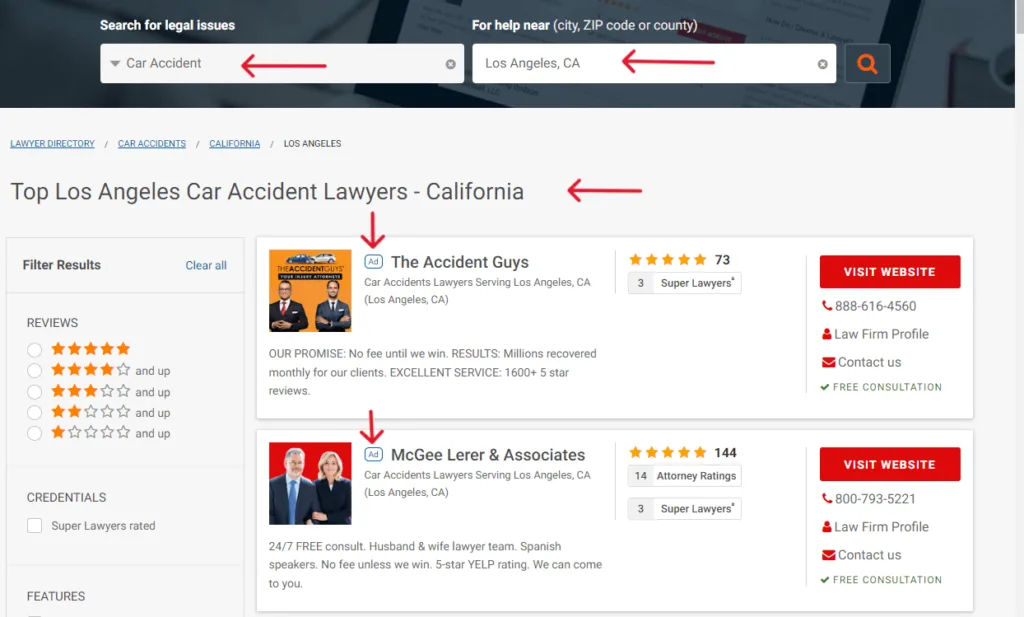Click Free Consultation checkmark for Accident Guys
Image resolution: width=1024 pixels, height=617 pixels.
coord(825,387)
